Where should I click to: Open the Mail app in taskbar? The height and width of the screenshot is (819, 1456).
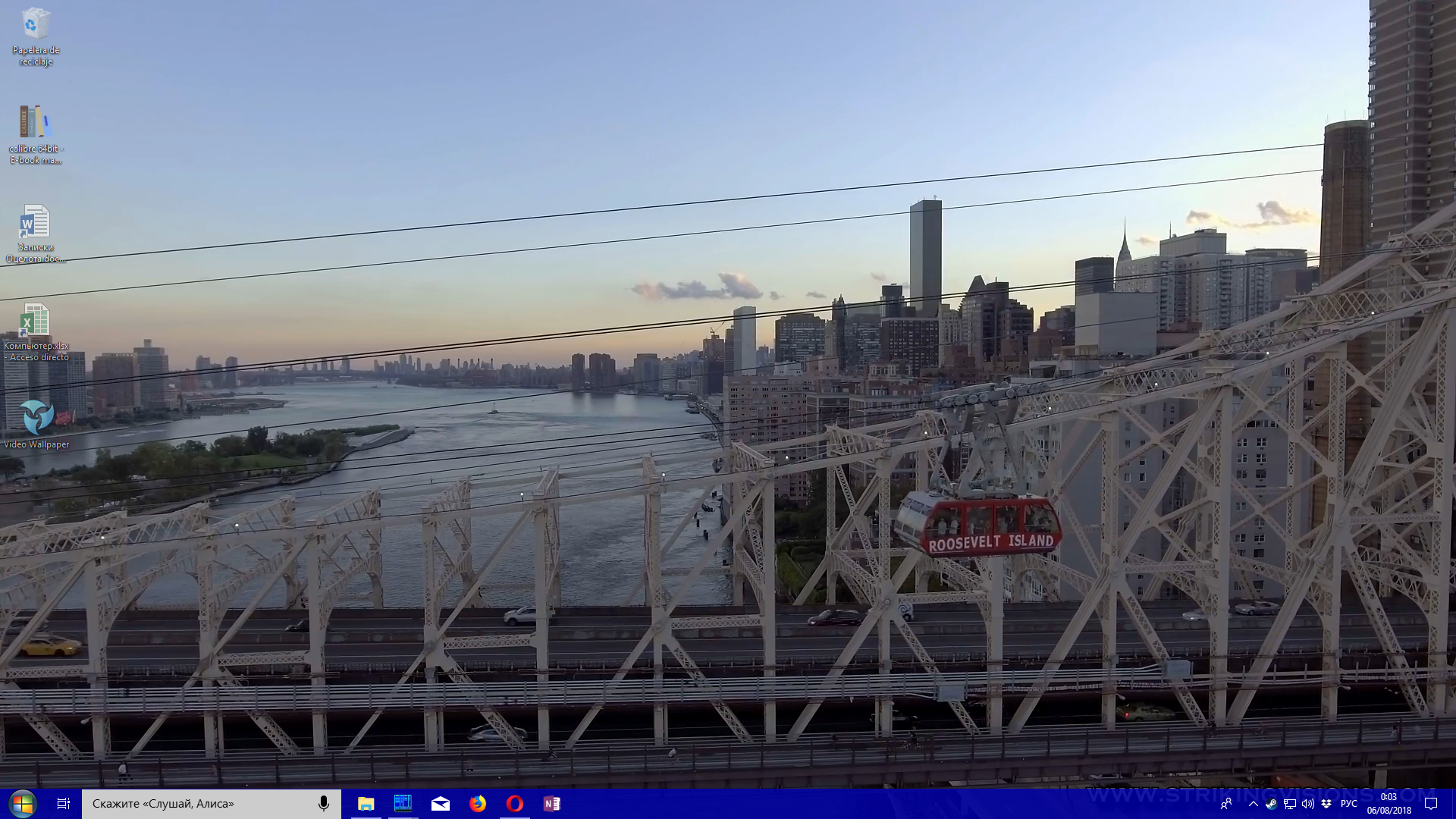click(x=440, y=804)
